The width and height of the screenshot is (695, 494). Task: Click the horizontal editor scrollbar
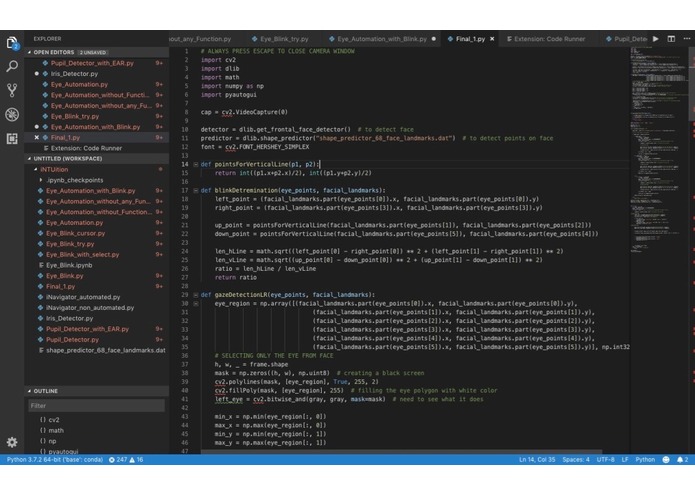[401, 452]
